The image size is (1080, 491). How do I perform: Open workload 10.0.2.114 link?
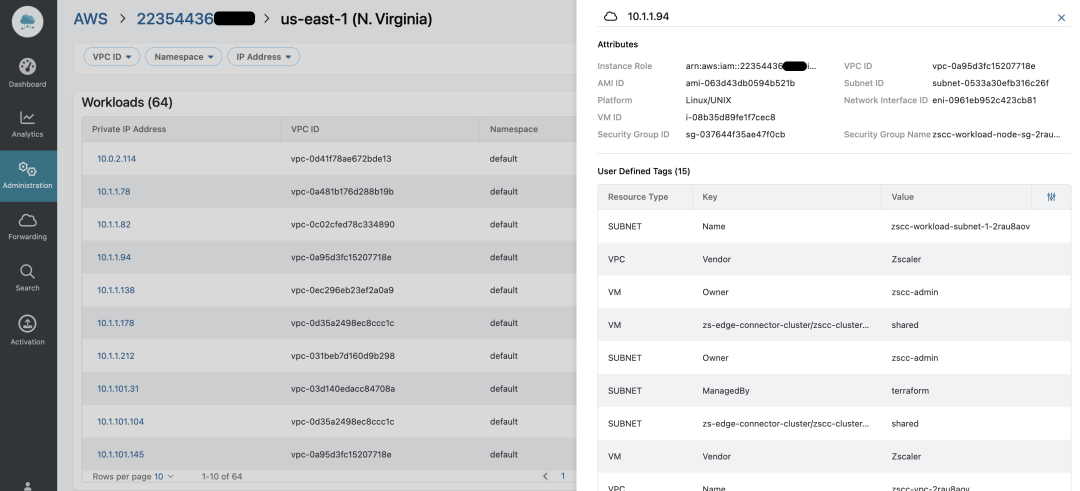[116, 159]
